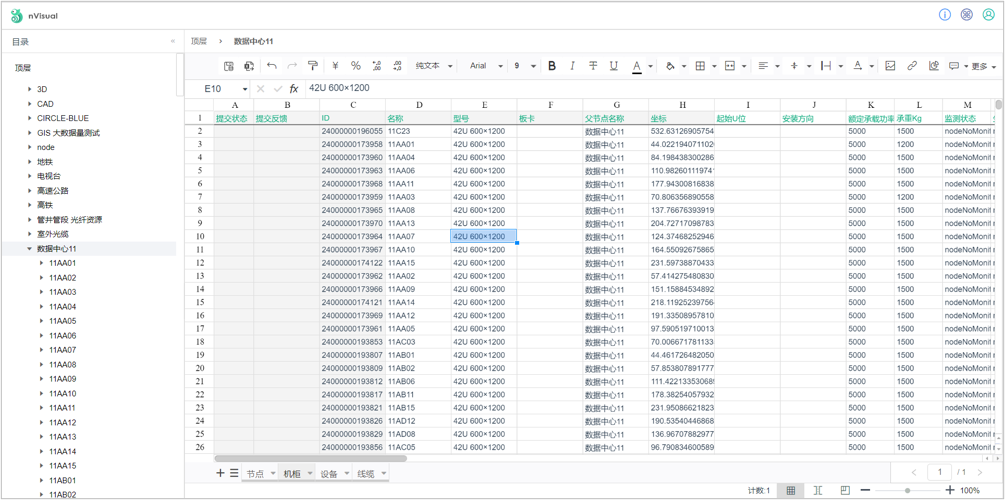Screen dimensions: 1005x500
Task: Expand the 3D tree node
Action: coord(29,89)
